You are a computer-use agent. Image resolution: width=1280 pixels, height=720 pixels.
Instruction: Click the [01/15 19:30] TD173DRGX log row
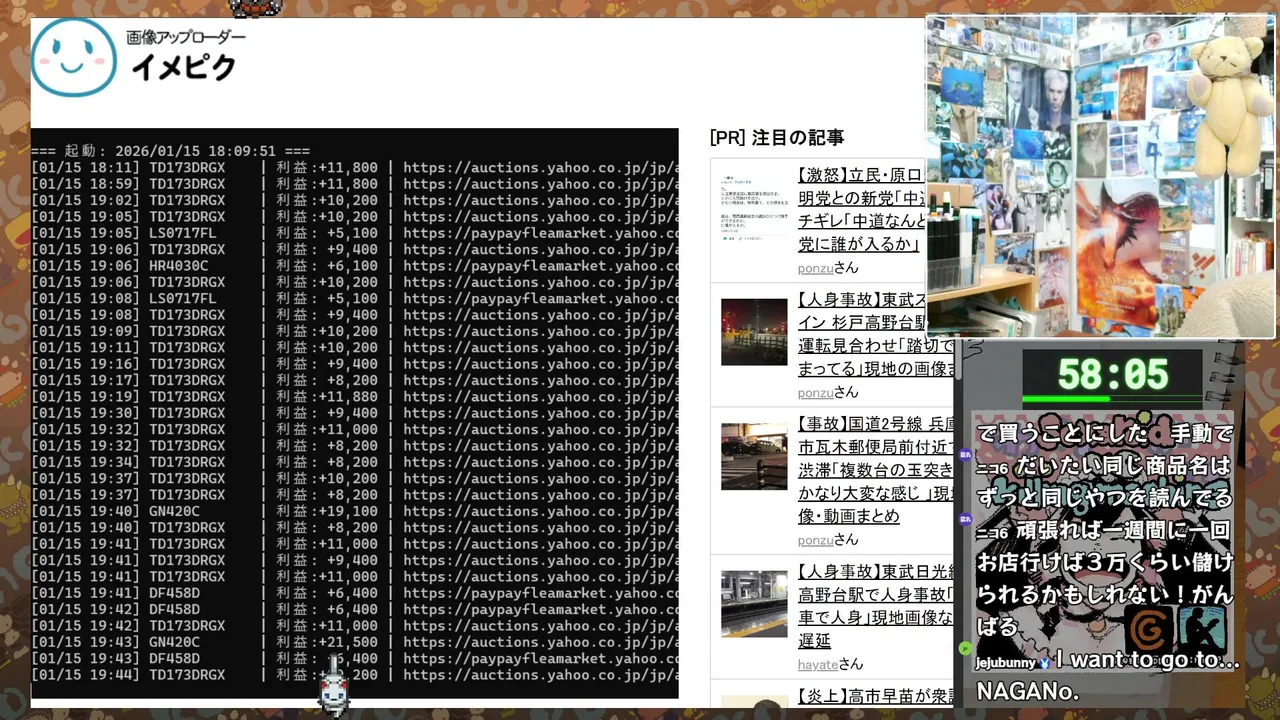354,413
